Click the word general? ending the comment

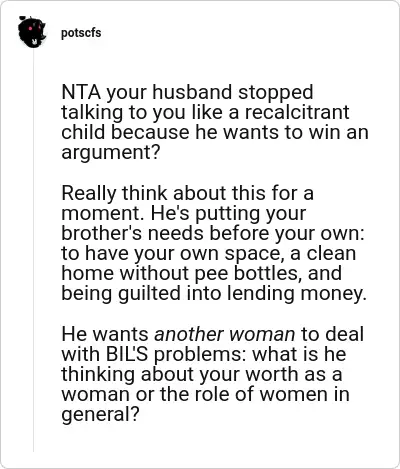pos(100,415)
